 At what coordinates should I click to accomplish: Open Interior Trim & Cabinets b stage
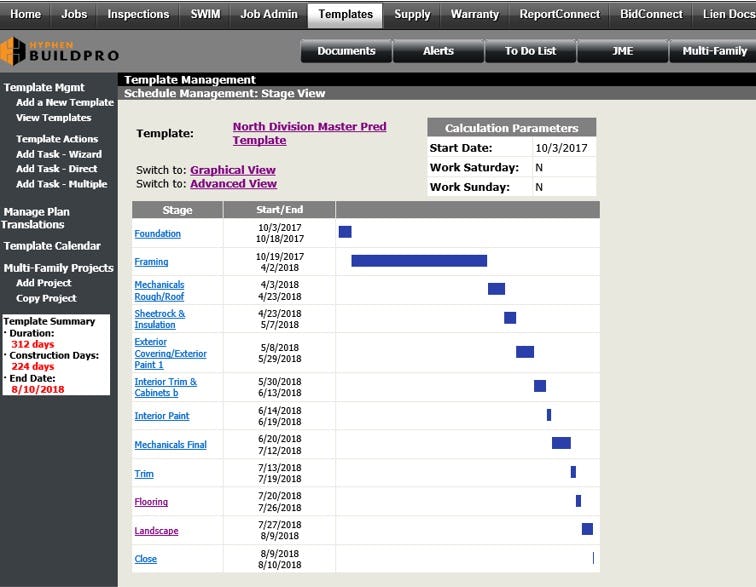[x=165, y=387]
